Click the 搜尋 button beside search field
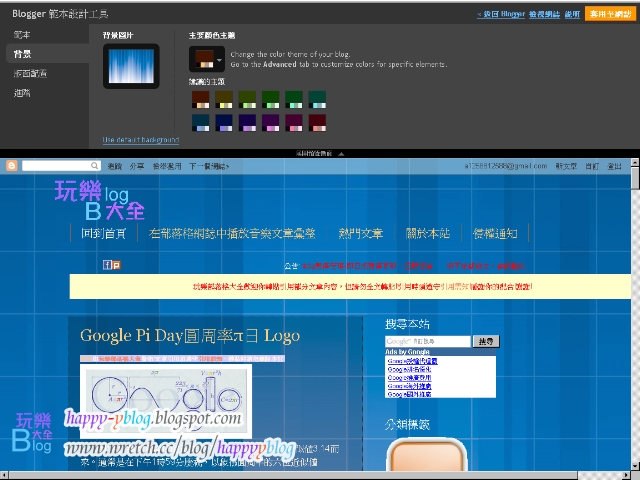 click(x=486, y=341)
